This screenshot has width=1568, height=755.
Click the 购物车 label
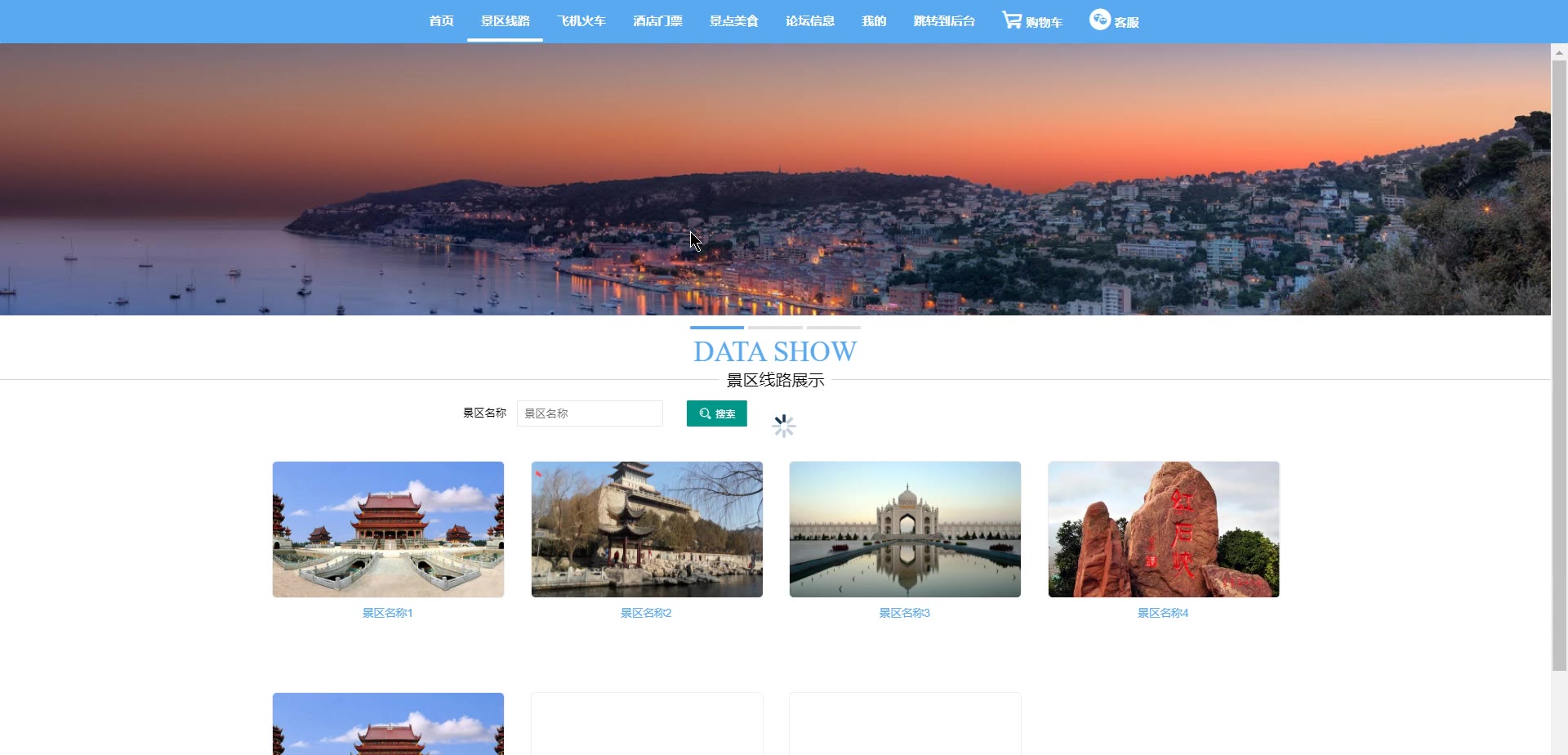[1044, 23]
